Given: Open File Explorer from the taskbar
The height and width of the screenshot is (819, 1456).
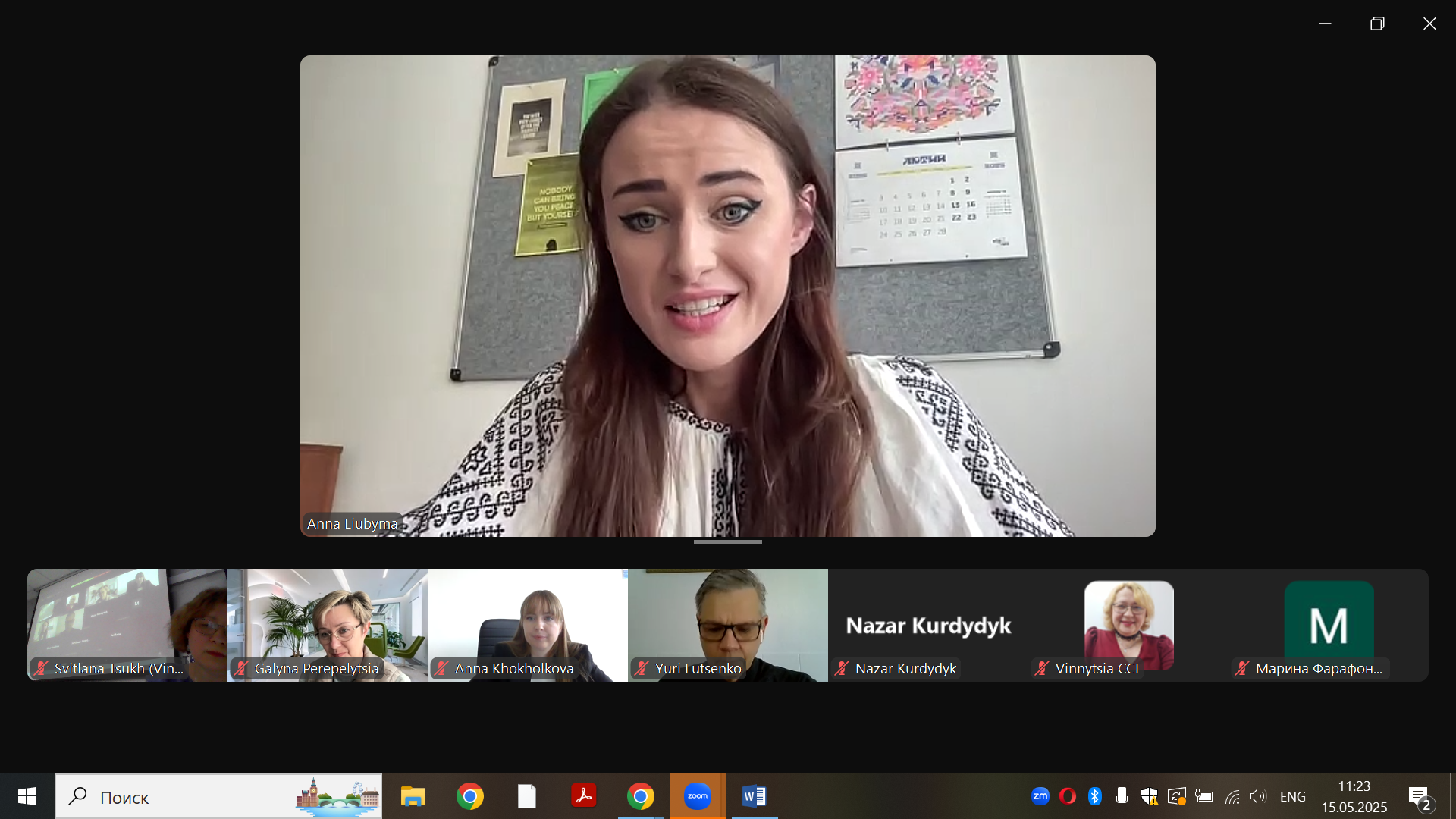Looking at the screenshot, I should point(413,796).
